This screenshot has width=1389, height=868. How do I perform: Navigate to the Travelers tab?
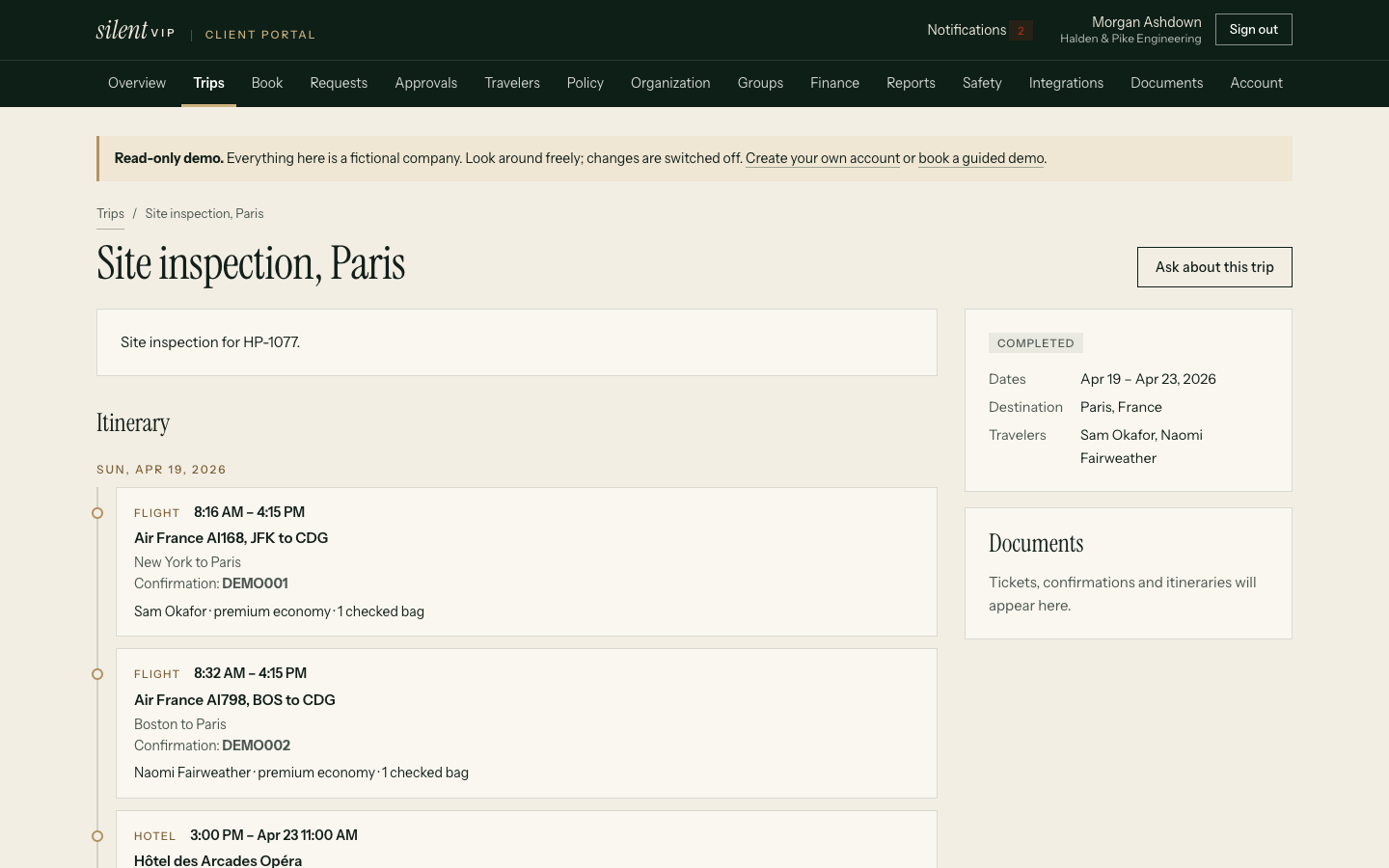coord(512,83)
